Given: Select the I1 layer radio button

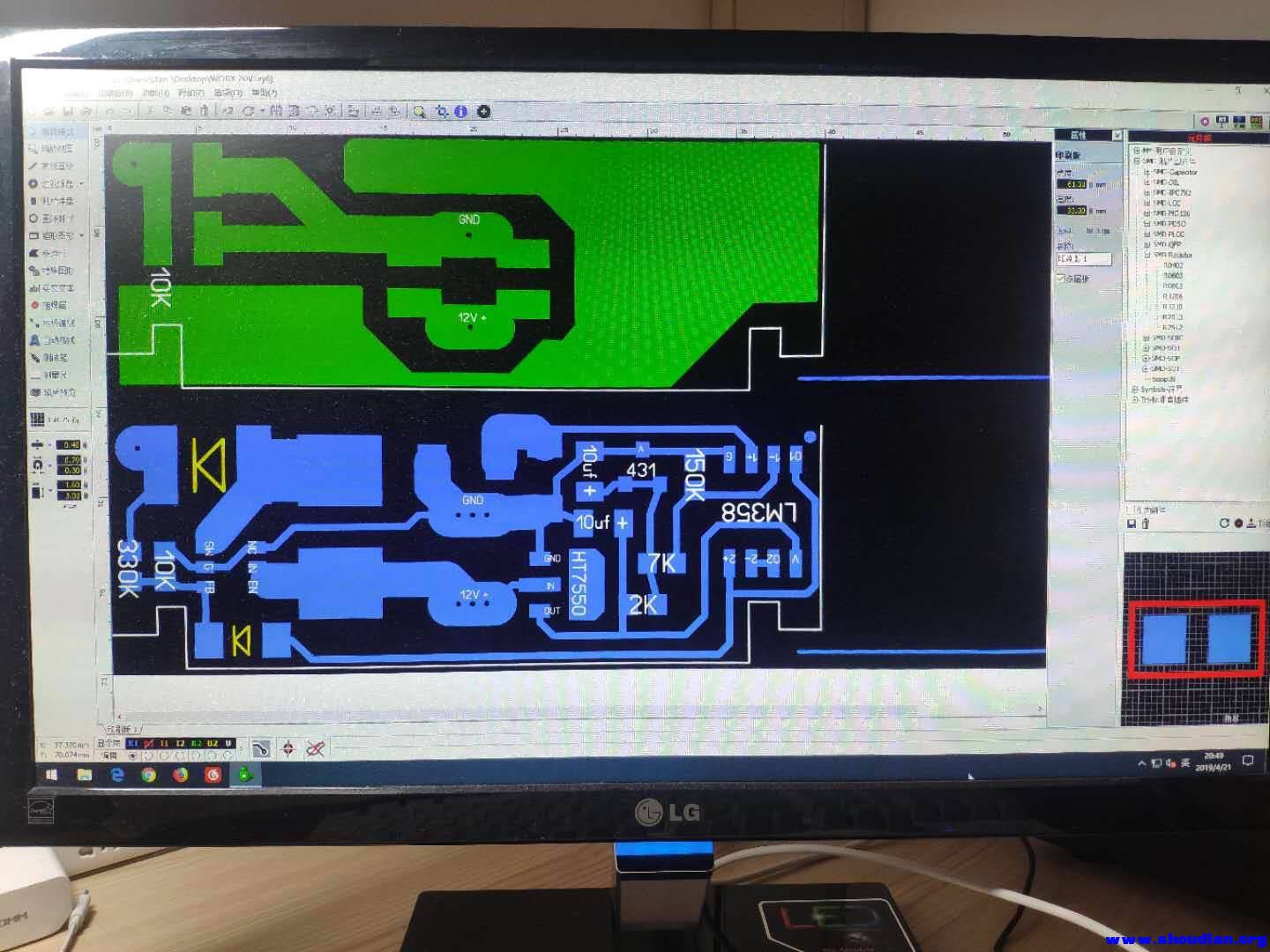Looking at the screenshot, I should 164,755.
